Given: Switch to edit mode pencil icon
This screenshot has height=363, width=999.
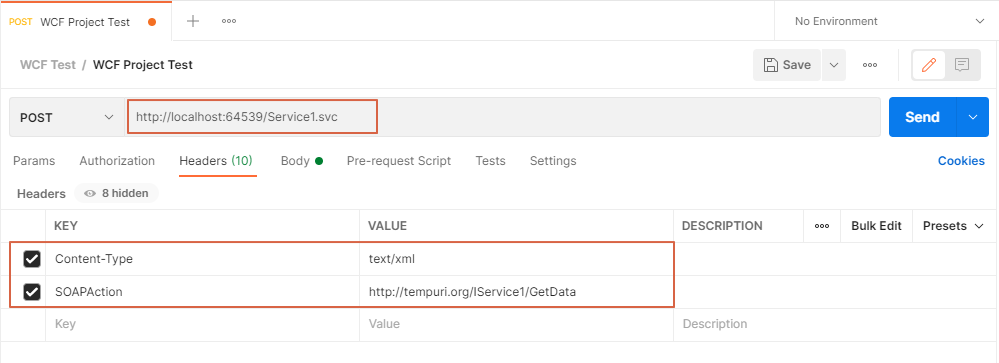Looking at the screenshot, I should click(x=928, y=65).
